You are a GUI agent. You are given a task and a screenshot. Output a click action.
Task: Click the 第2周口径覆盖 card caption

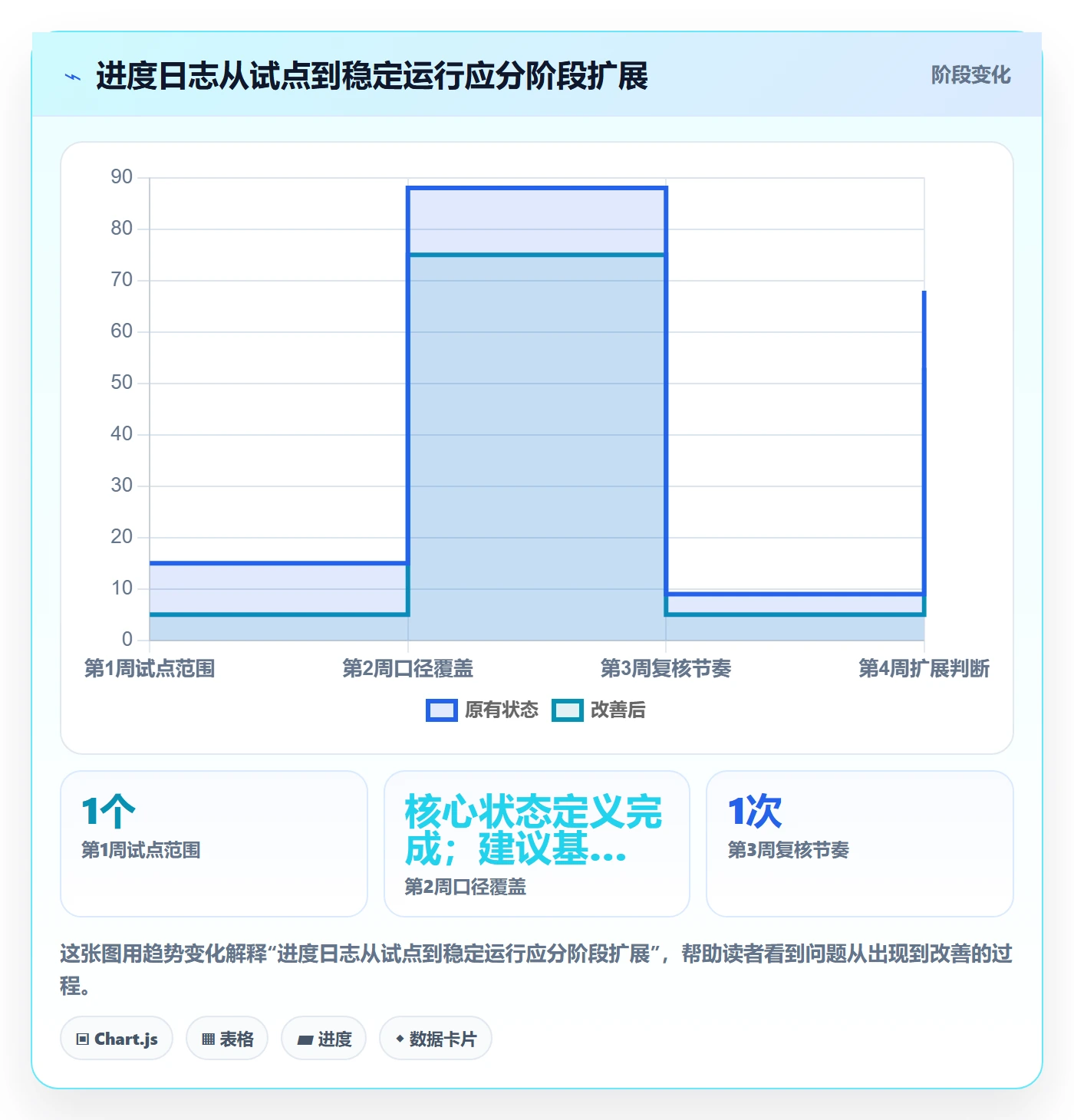tap(466, 887)
